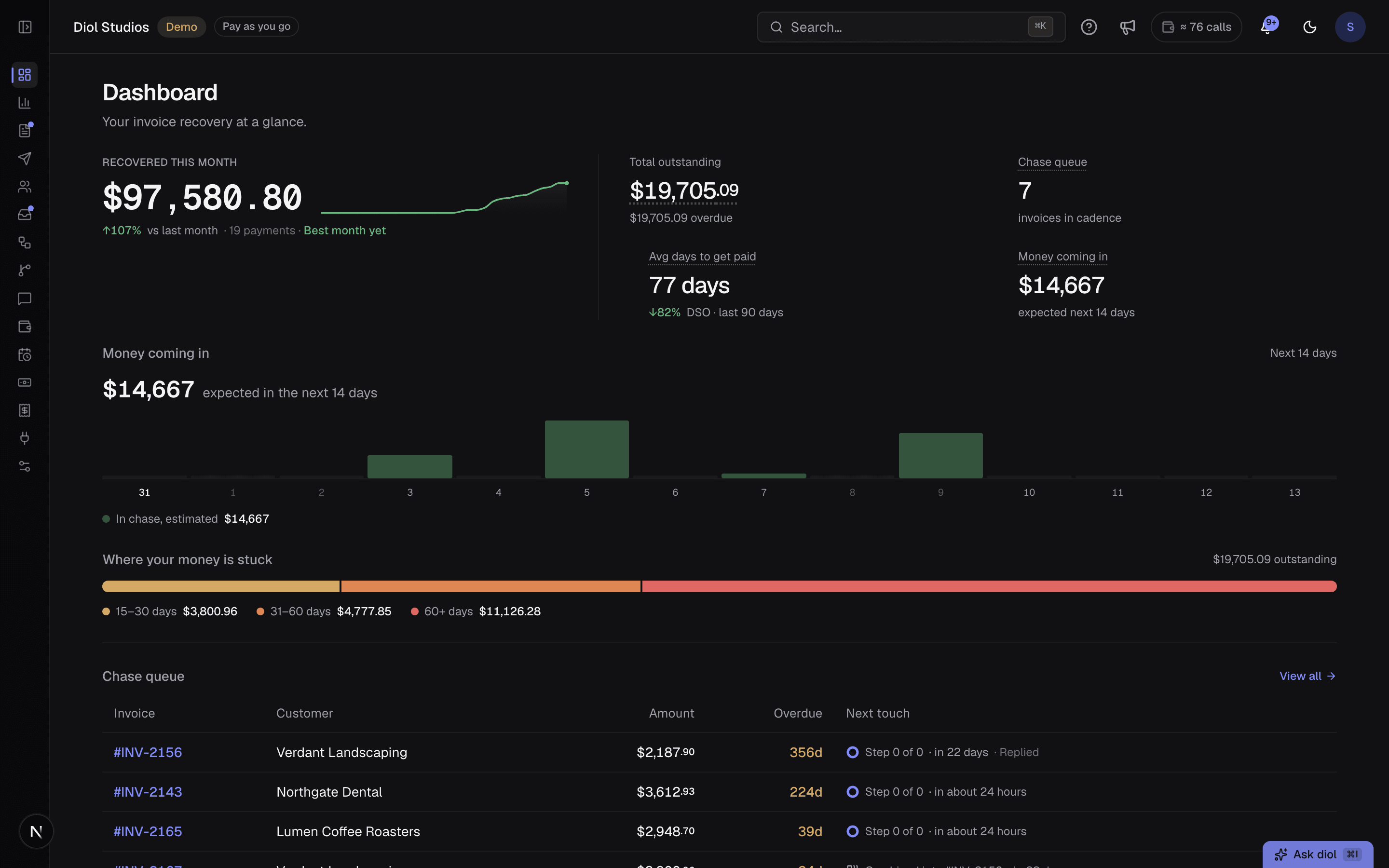Open the git branch icon in sidebar

click(x=25, y=271)
